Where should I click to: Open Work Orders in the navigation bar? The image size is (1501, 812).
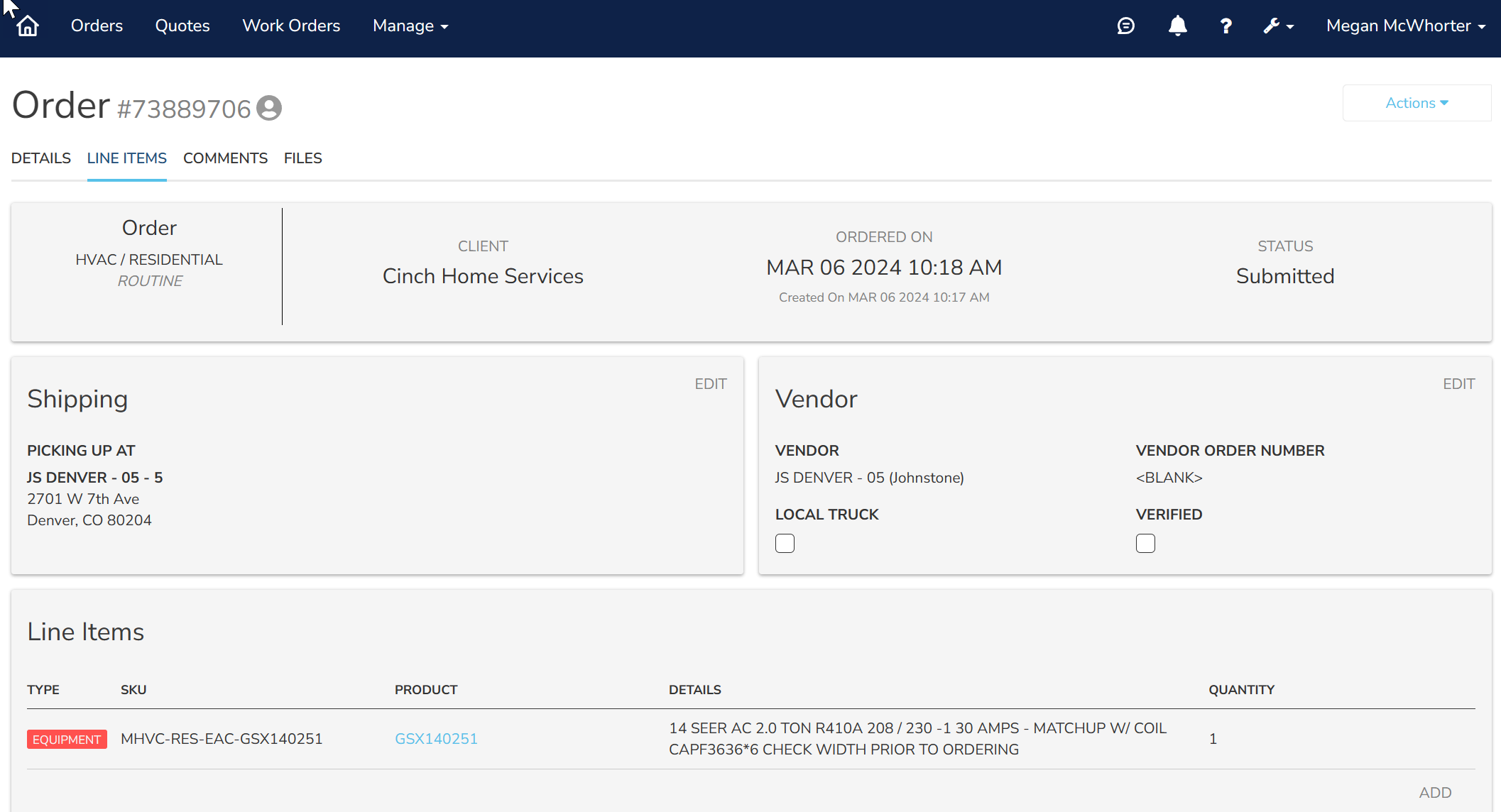click(x=291, y=26)
